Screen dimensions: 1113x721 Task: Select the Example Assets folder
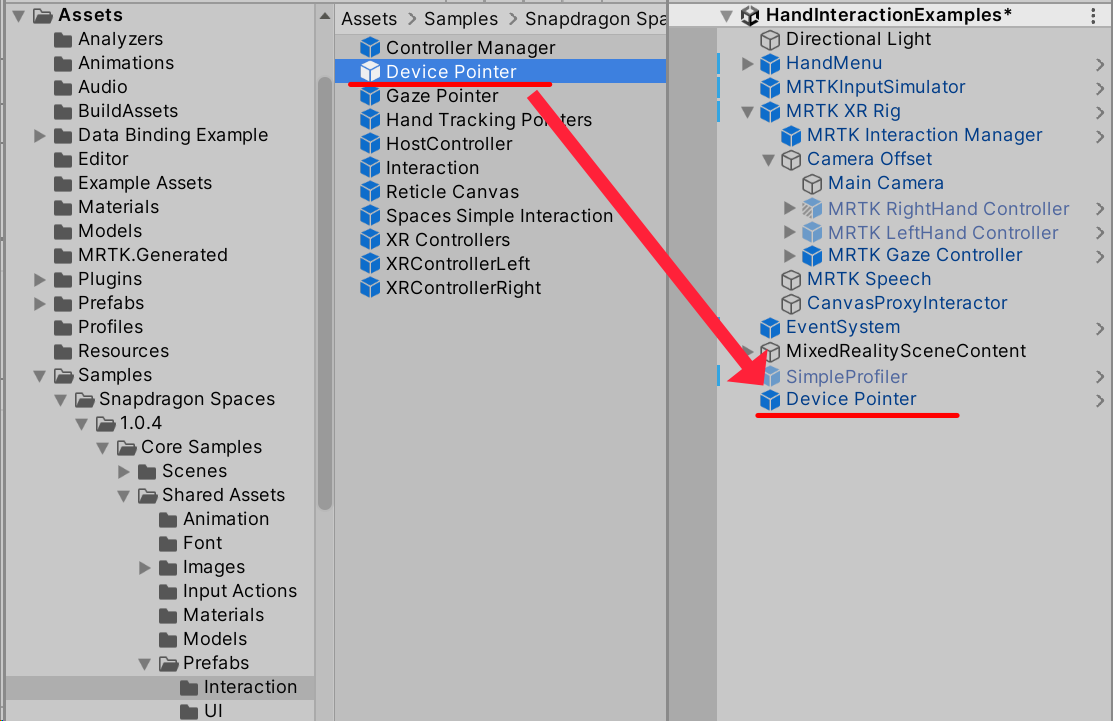tap(145, 183)
